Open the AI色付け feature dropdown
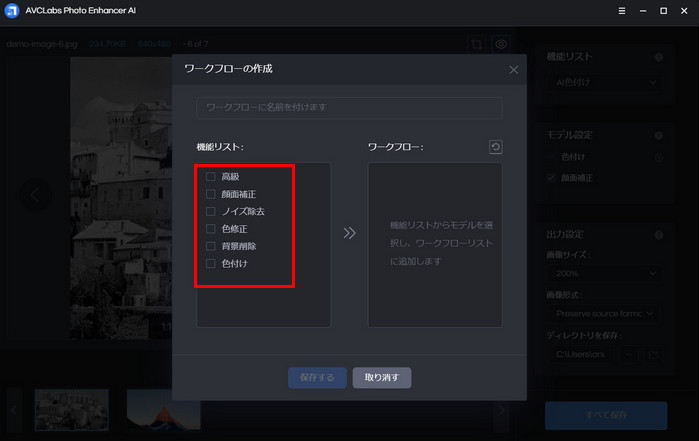Screen dimensions: 699x441 point(605,81)
